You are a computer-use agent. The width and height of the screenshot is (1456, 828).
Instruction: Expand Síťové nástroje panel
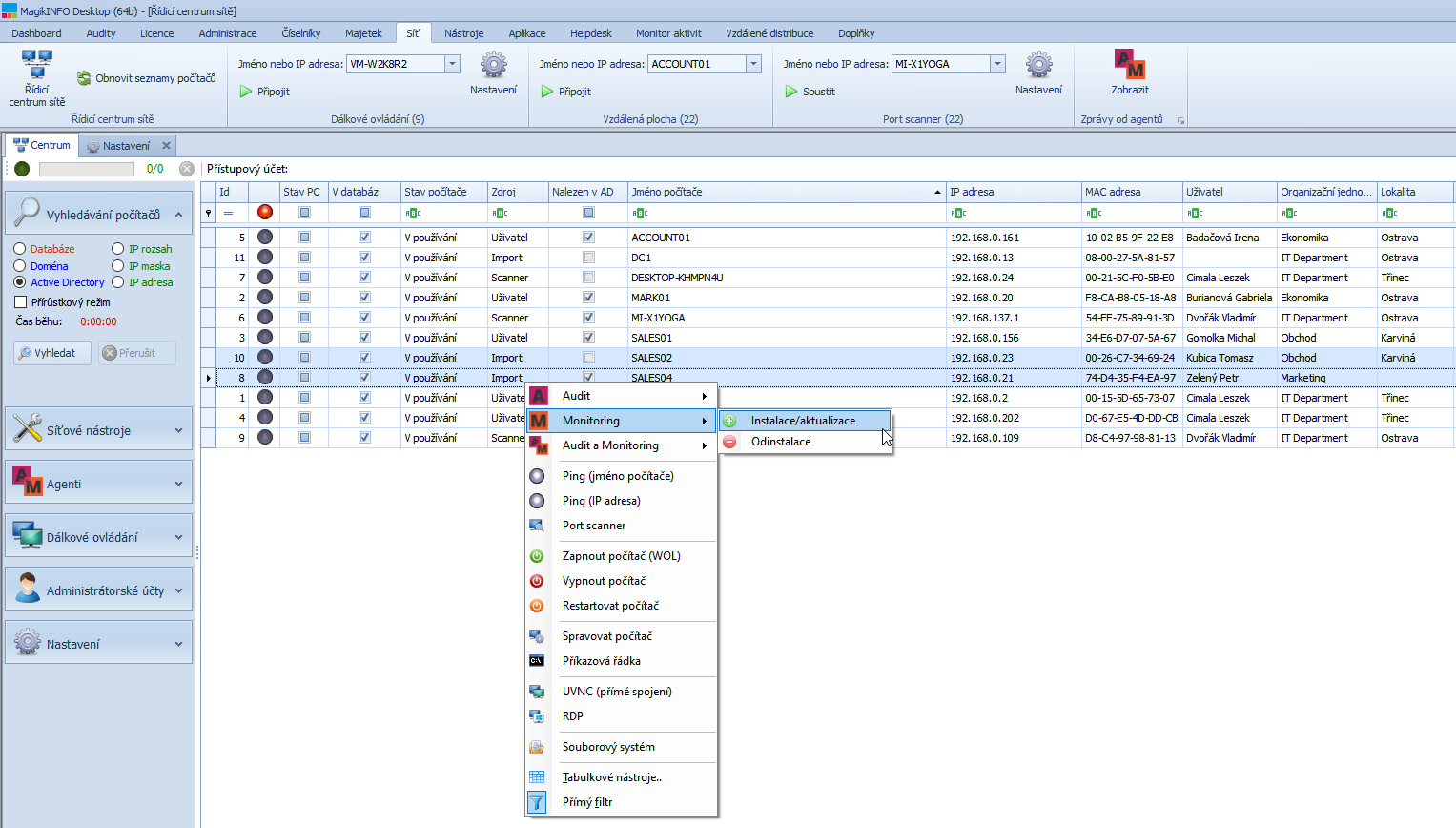click(179, 430)
